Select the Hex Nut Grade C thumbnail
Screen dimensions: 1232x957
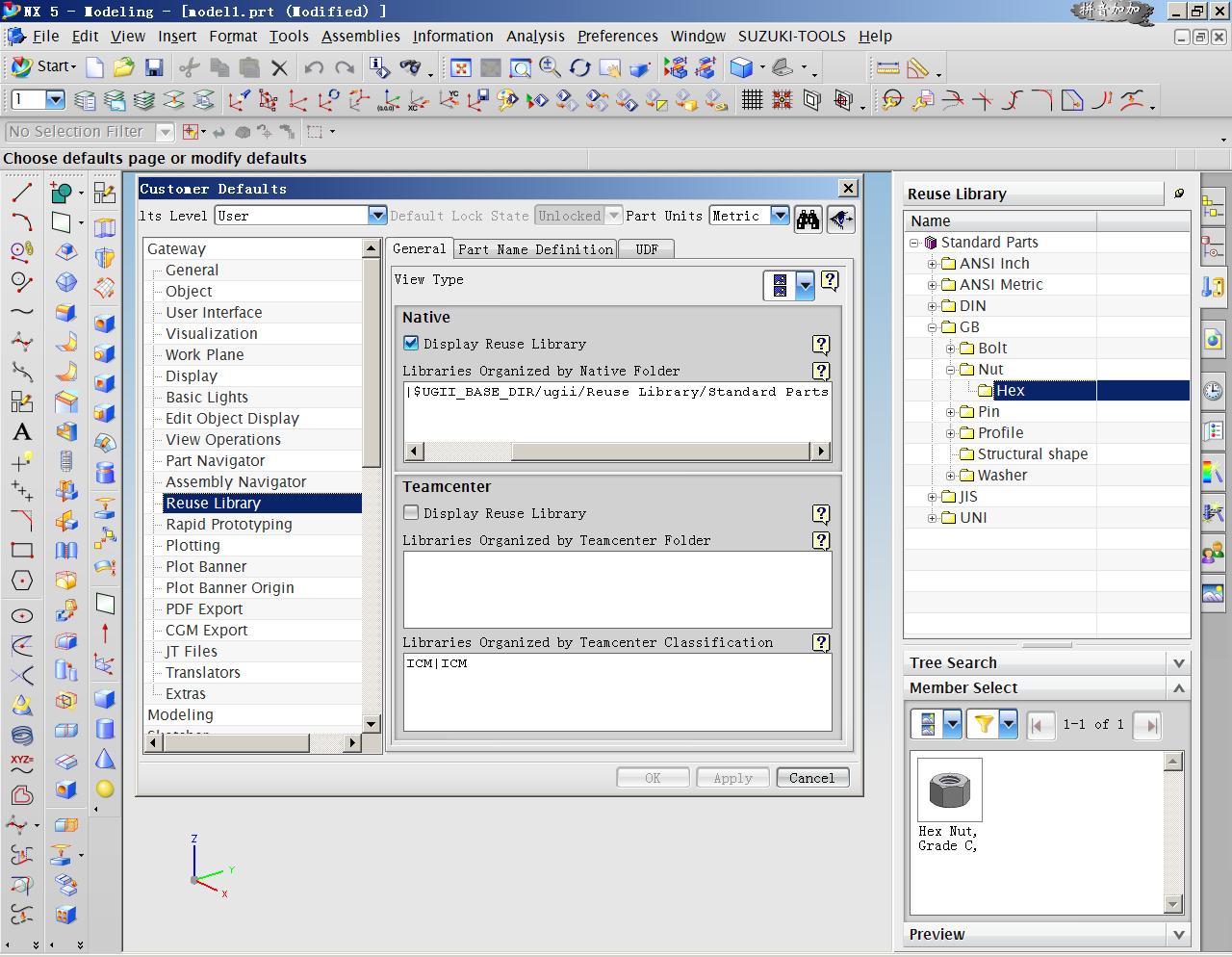pos(950,789)
